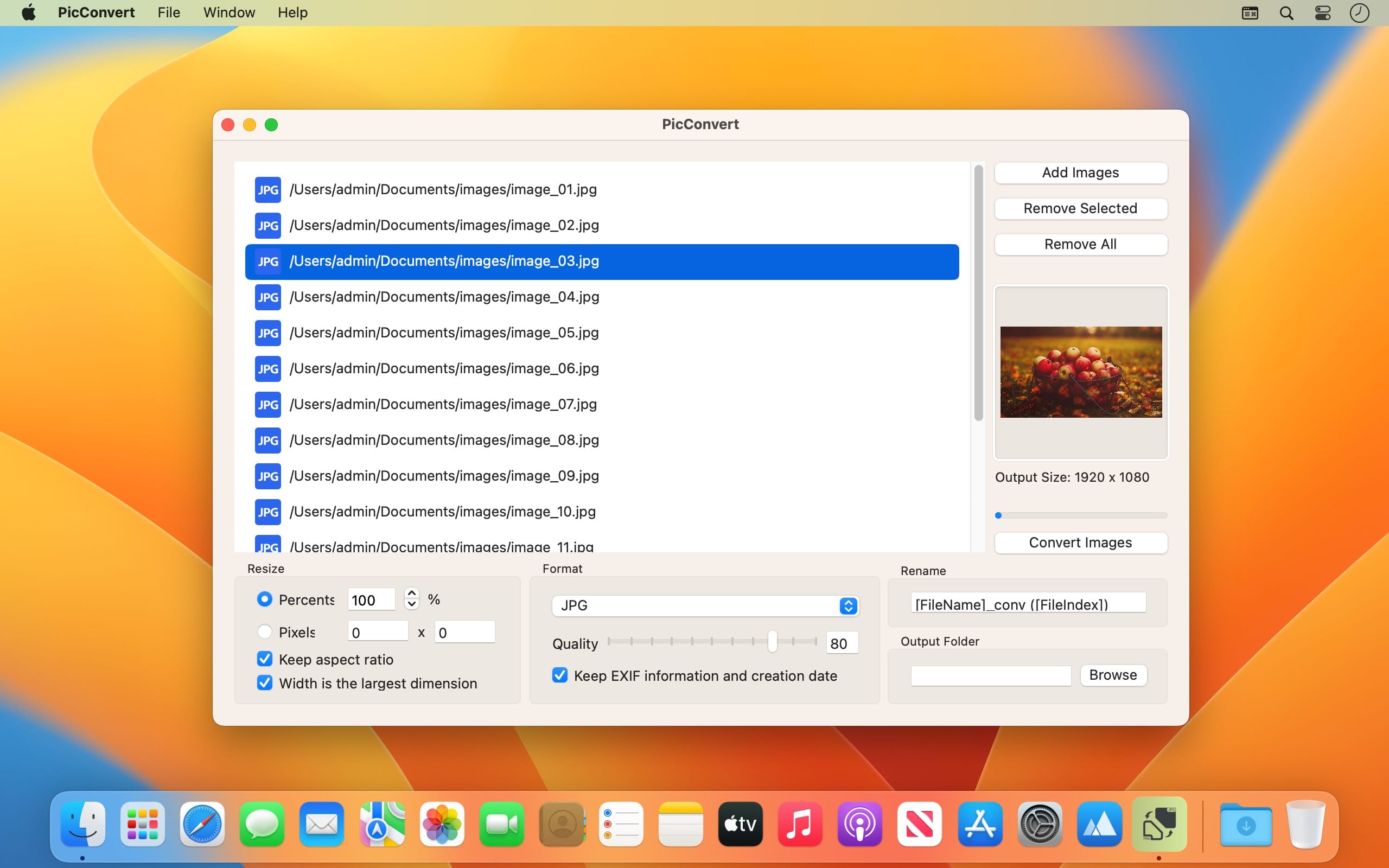Select the image_05.jpg file path
The image size is (1389, 868).
coord(444,333)
